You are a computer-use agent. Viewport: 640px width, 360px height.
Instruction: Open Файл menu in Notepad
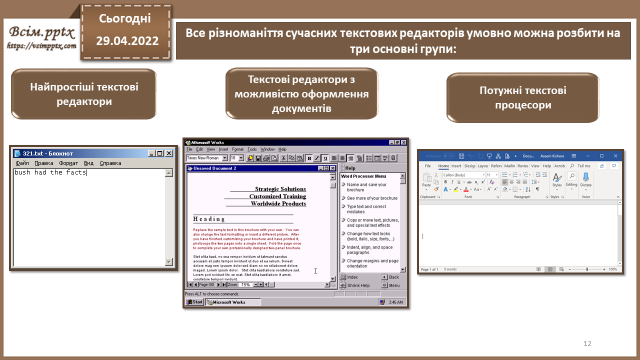point(22,163)
